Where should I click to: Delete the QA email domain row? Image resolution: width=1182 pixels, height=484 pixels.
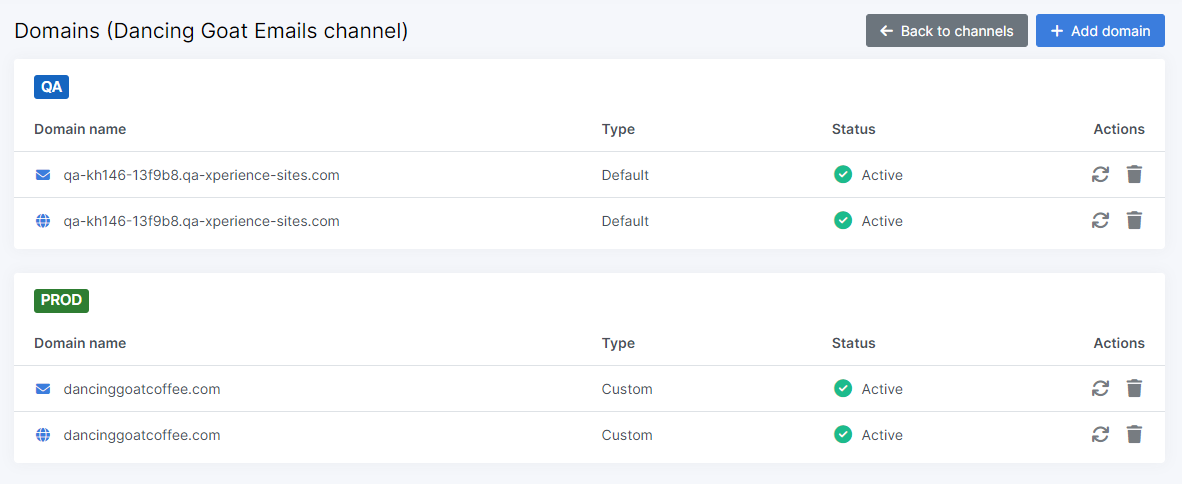(x=1134, y=175)
